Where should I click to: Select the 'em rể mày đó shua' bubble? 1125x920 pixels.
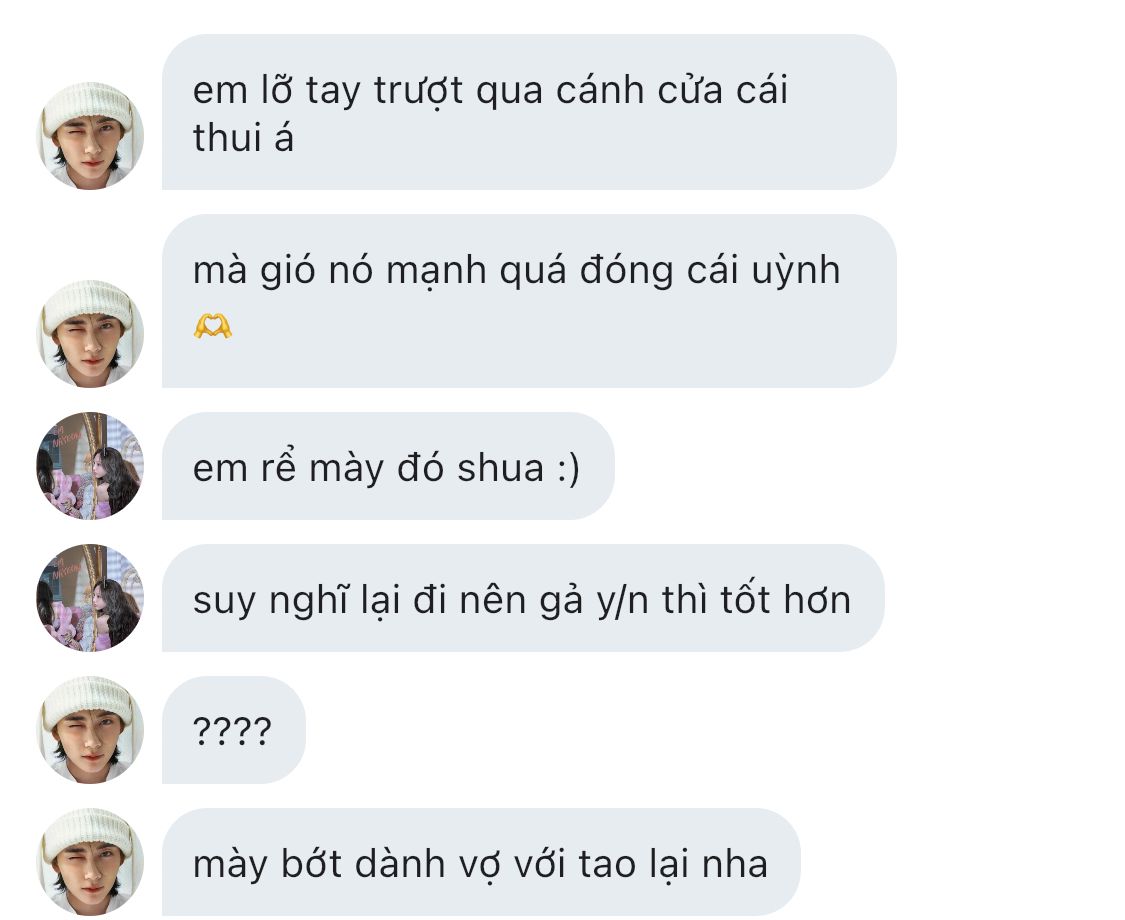(388, 466)
